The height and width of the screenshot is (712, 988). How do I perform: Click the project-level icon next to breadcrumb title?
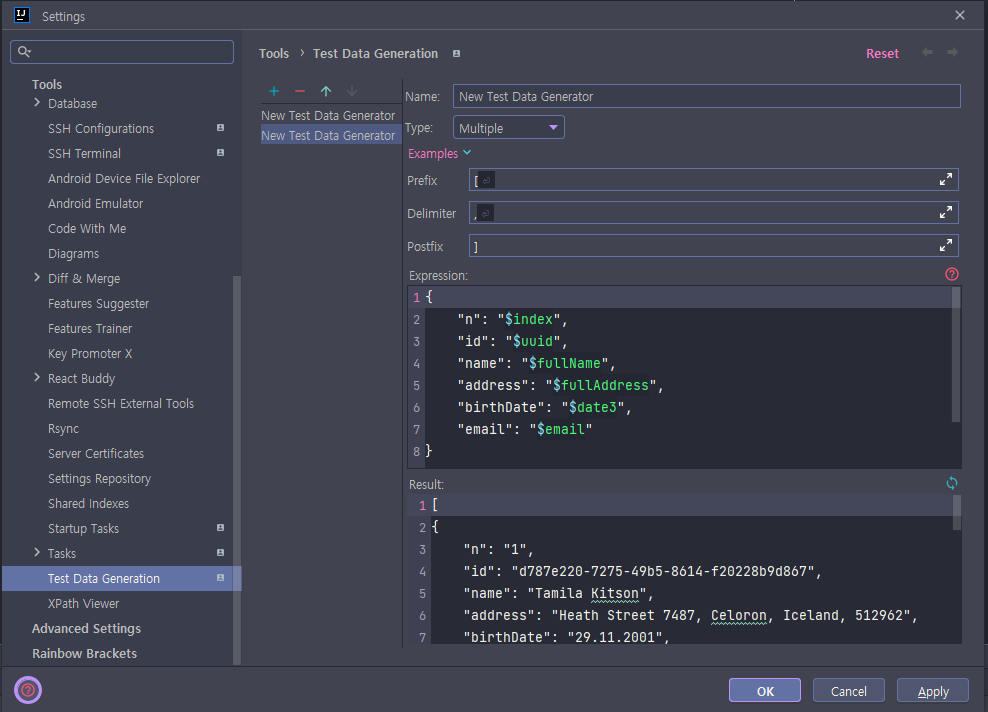coord(456,54)
